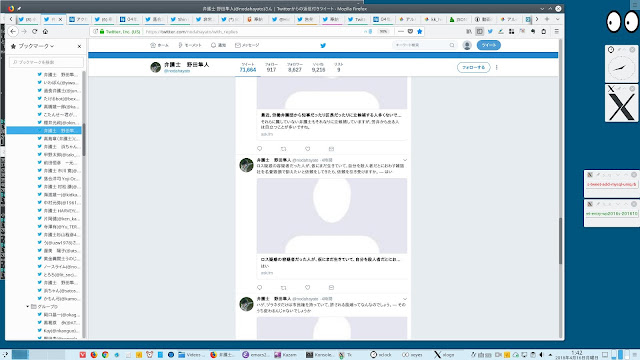Toggle the sidebar button in Firefox toolbar
The width and height of the screenshot is (640, 360).
480,31
